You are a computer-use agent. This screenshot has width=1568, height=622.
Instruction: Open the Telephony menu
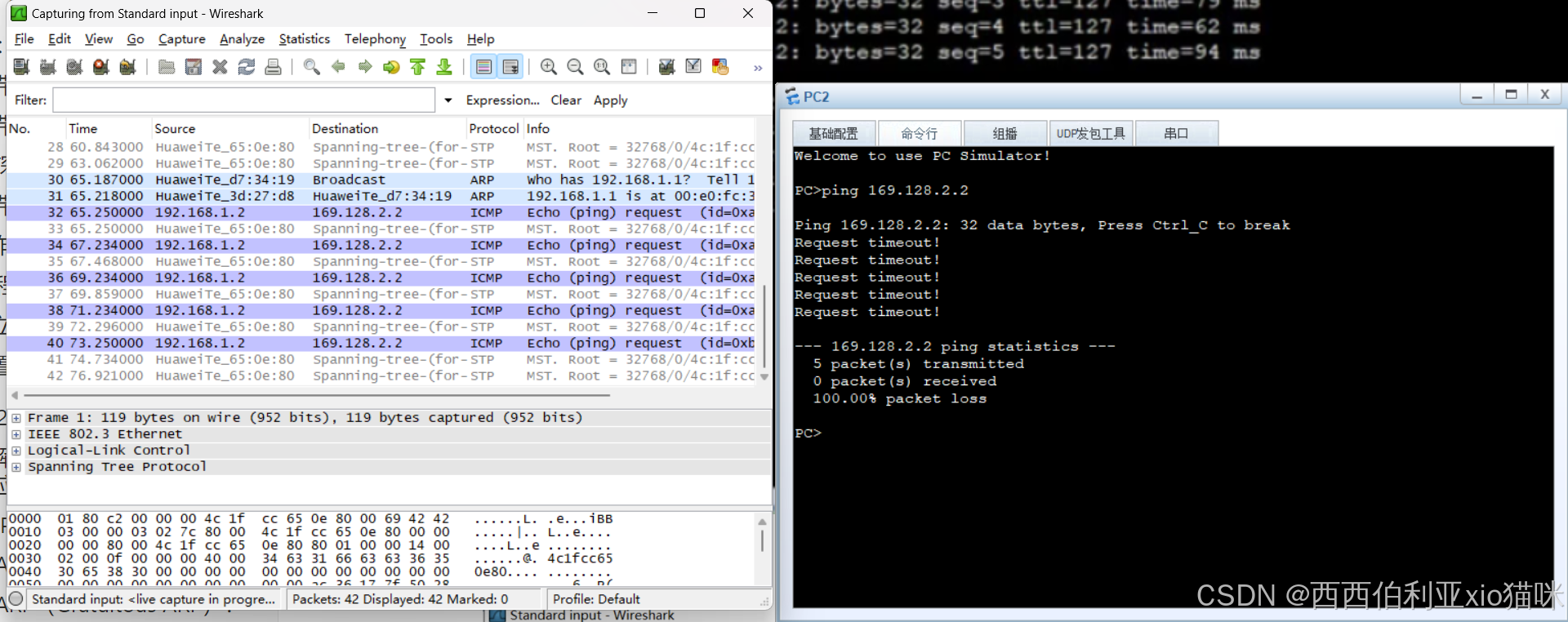point(375,39)
